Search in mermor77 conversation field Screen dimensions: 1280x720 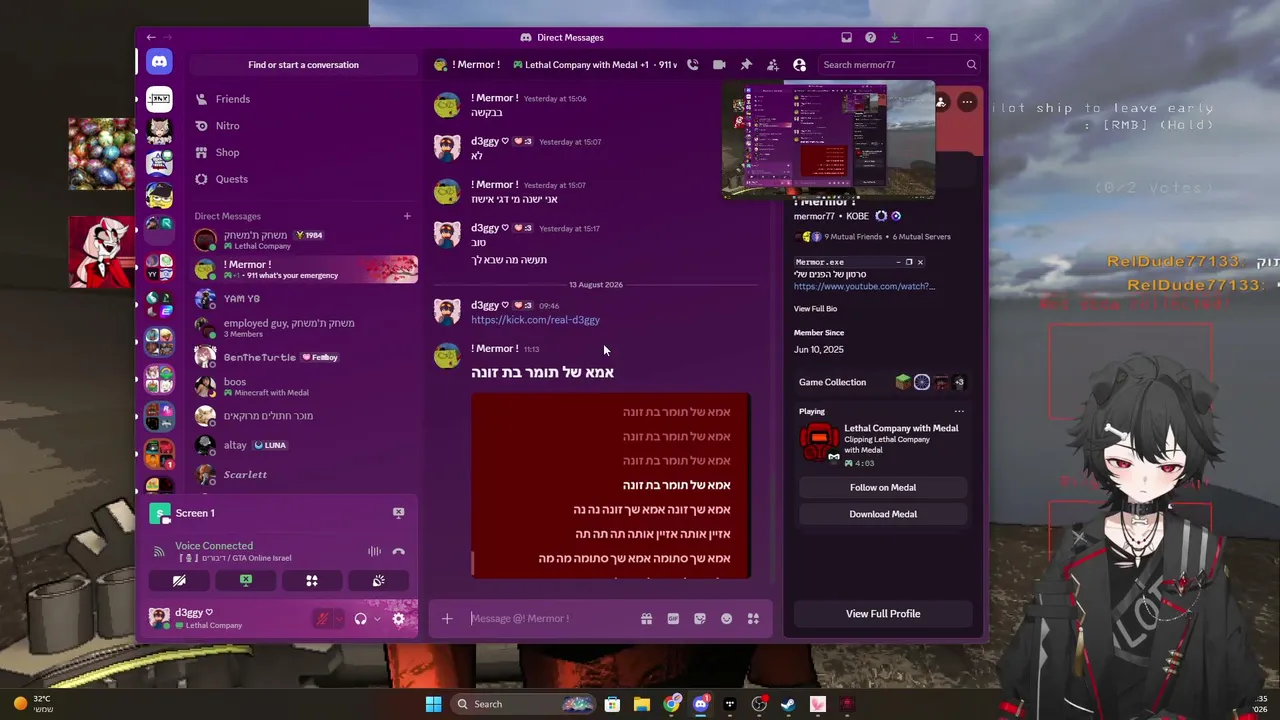(x=898, y=65)
